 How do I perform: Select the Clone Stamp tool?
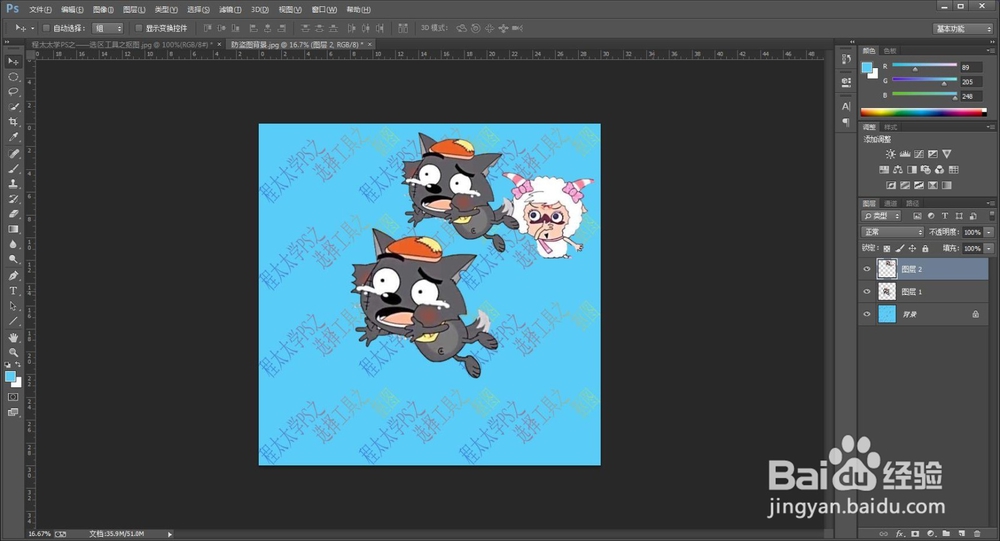13,184
